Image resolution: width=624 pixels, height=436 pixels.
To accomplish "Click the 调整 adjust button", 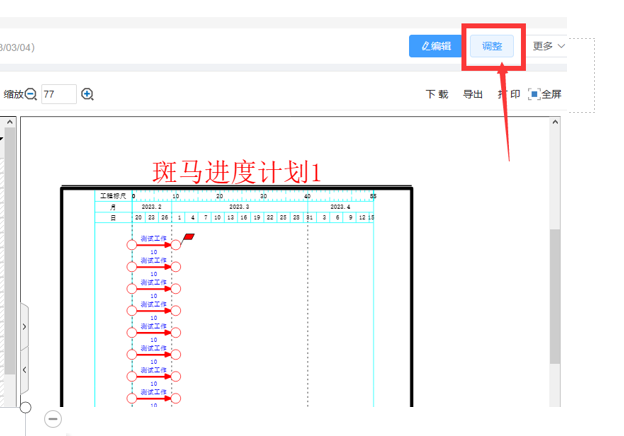I will point(493,46).
